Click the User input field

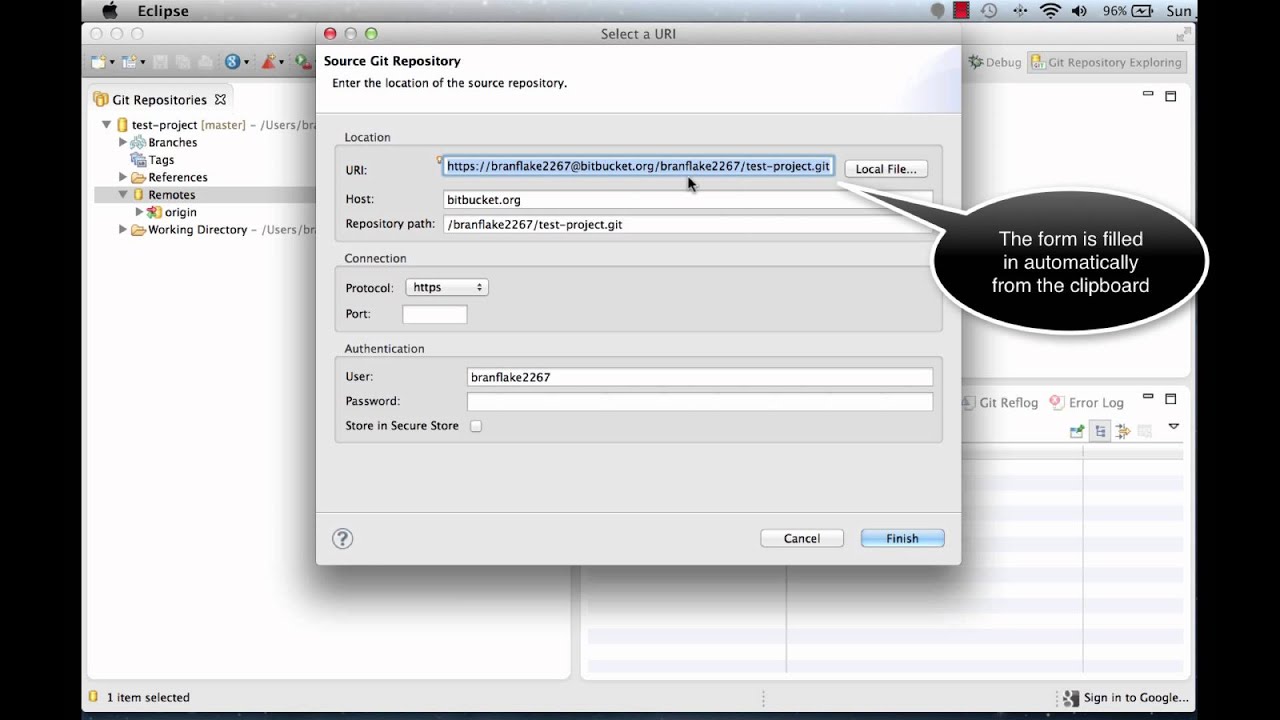(700, 377)
